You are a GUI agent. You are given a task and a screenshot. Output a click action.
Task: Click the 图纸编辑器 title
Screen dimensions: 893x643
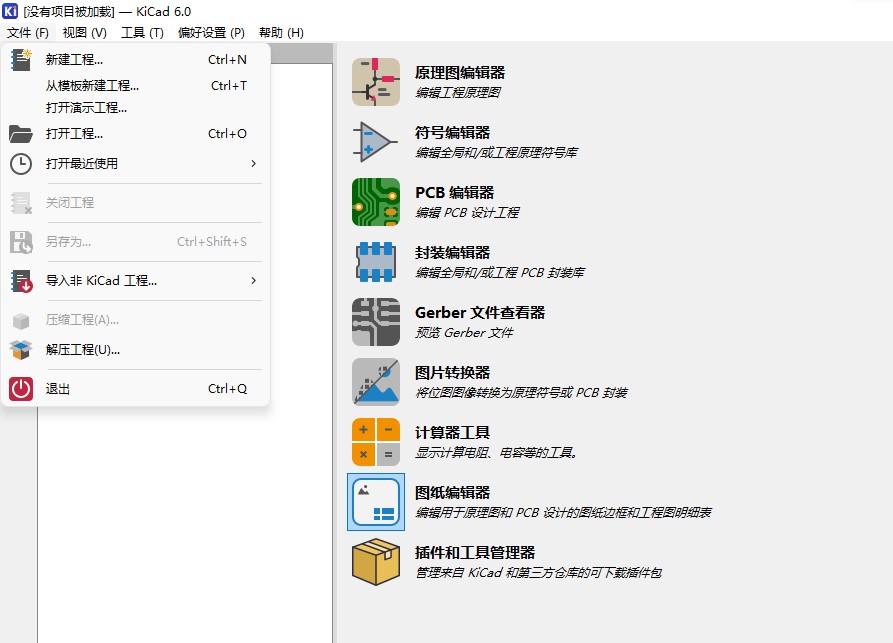coord(452,493)
